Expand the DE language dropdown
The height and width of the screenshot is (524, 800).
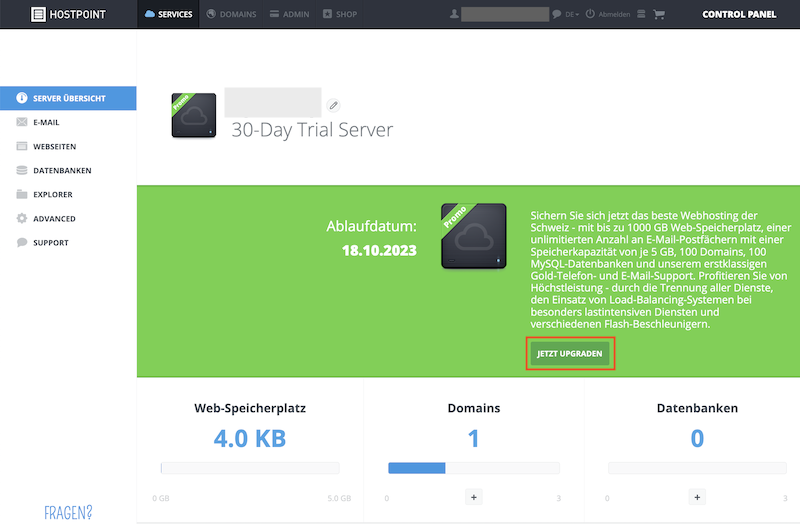[572, 14]
